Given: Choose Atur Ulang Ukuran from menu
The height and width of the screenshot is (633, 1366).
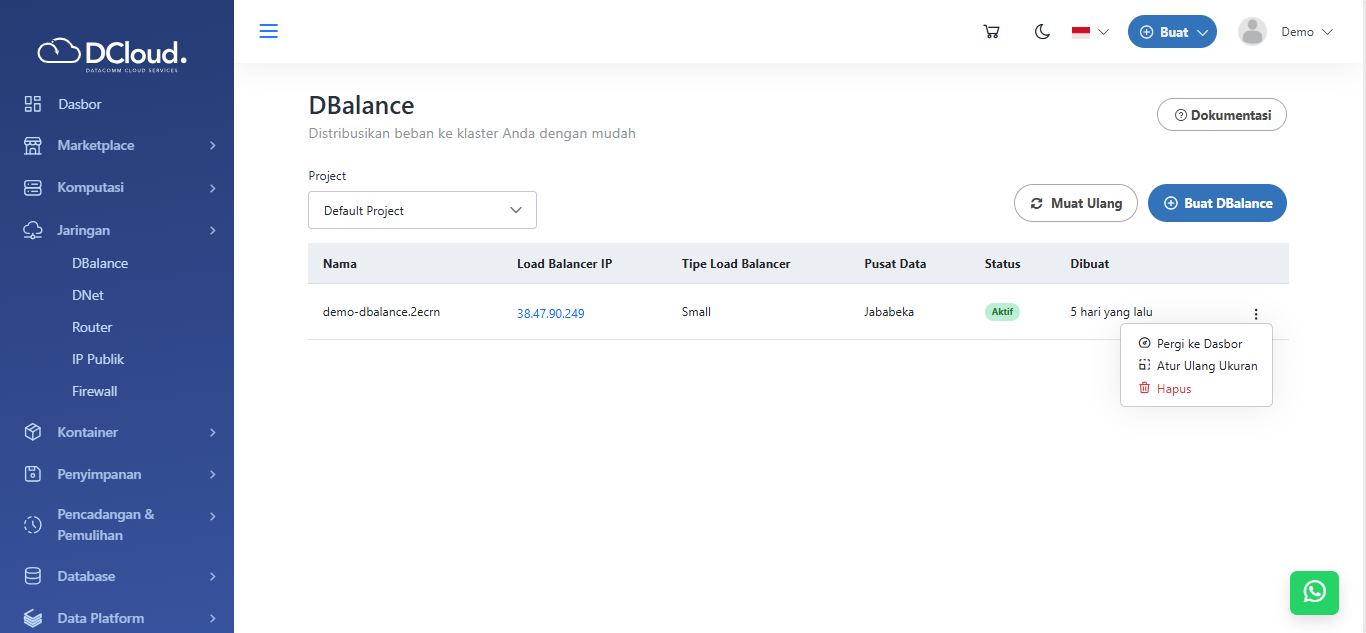Looking at the screenshot, I should click(x=1206, y=366).
